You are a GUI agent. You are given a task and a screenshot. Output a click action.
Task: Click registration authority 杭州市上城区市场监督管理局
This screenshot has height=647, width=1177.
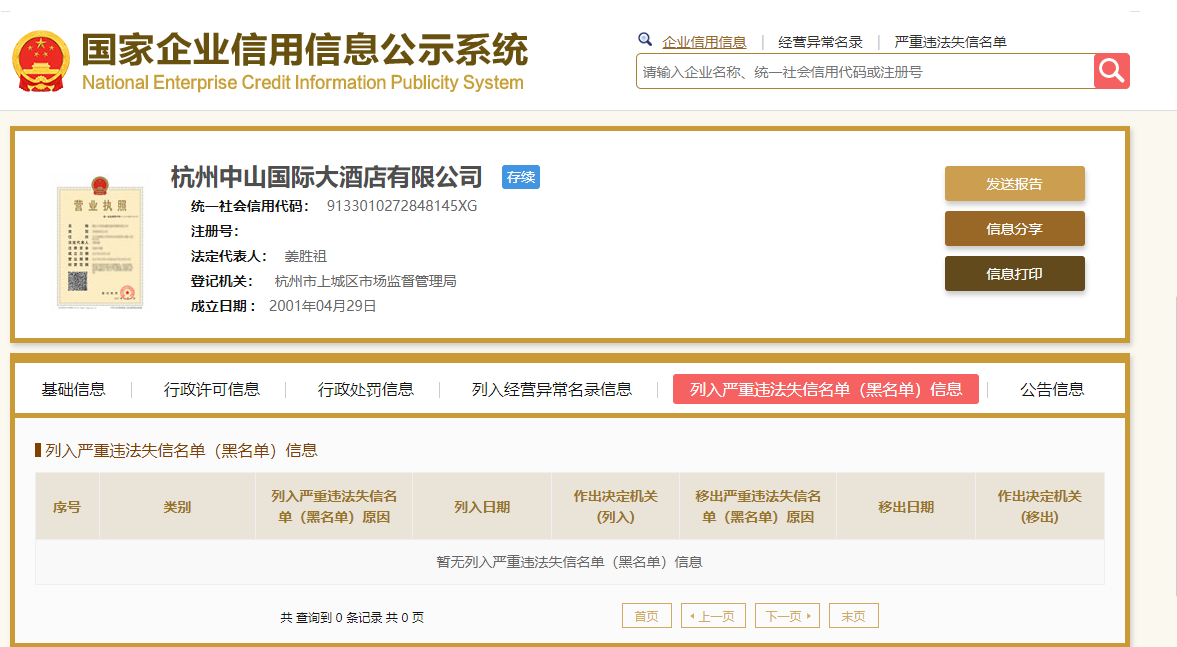[366, 281]
